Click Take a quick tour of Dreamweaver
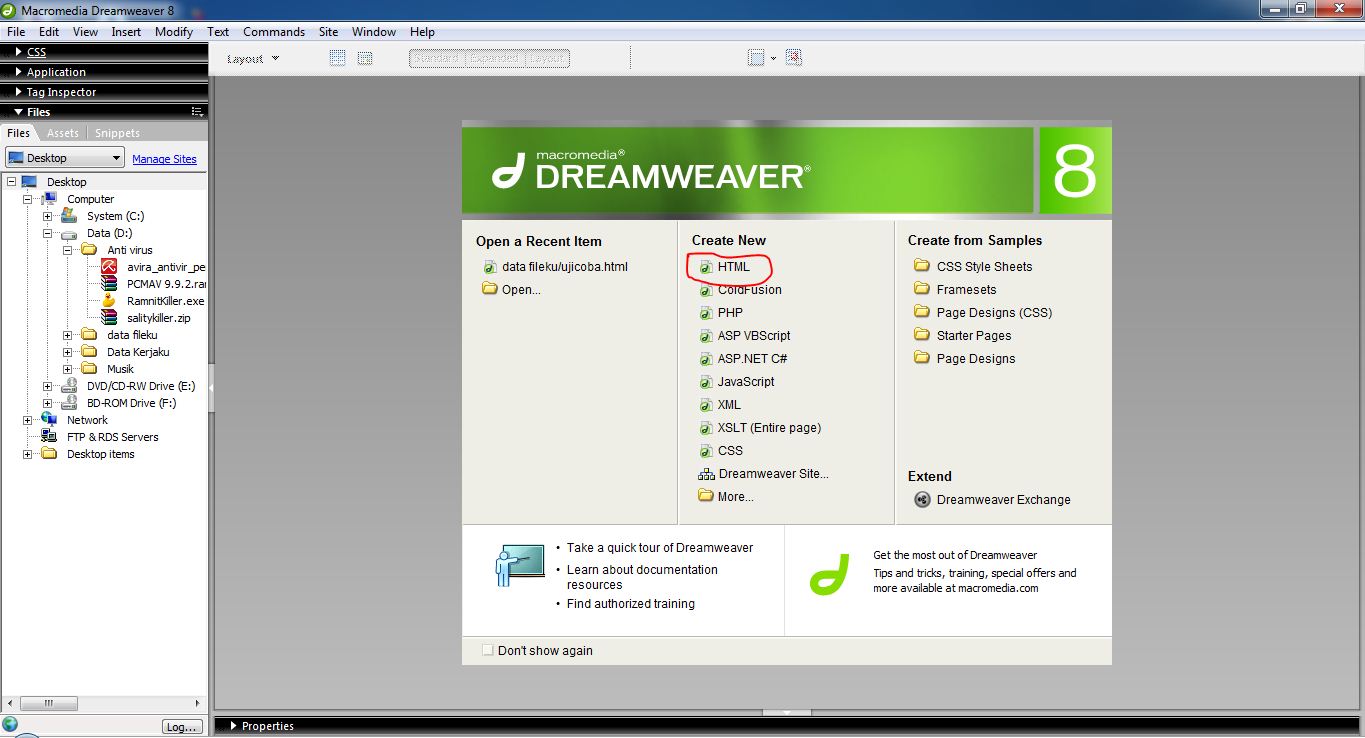This screenshot has height=738, width=1365. pyautogui.click(x=660, y=548)
